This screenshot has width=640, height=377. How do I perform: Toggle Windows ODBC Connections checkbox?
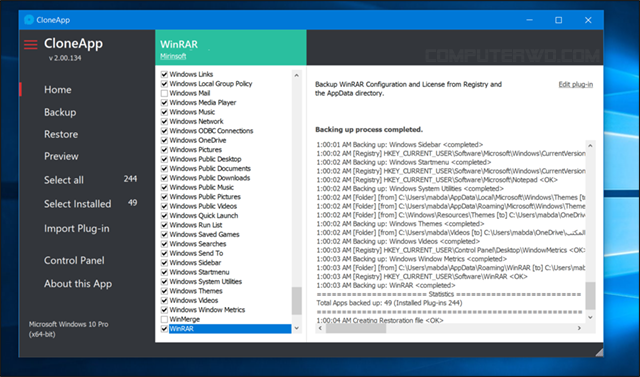pyautogui.click(x=164, y=131)
